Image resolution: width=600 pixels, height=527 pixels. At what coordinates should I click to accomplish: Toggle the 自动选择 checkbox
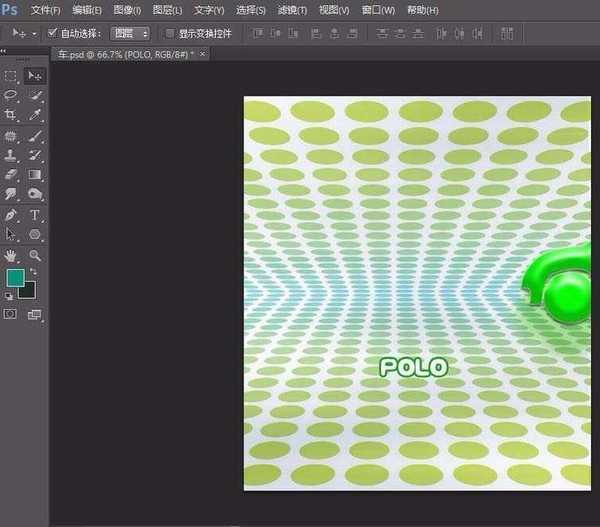53,33
